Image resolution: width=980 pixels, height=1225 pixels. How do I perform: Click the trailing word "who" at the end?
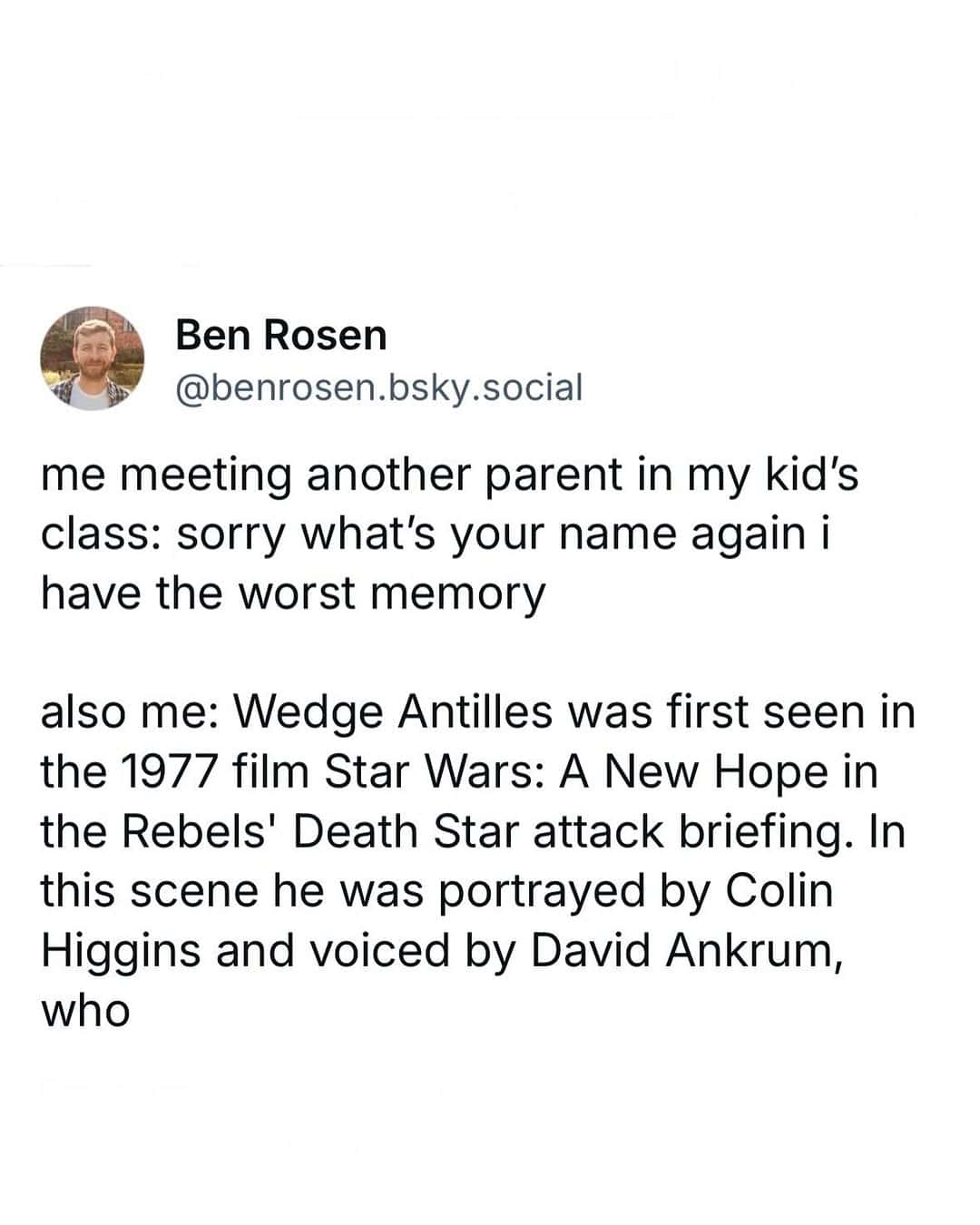85,1010
